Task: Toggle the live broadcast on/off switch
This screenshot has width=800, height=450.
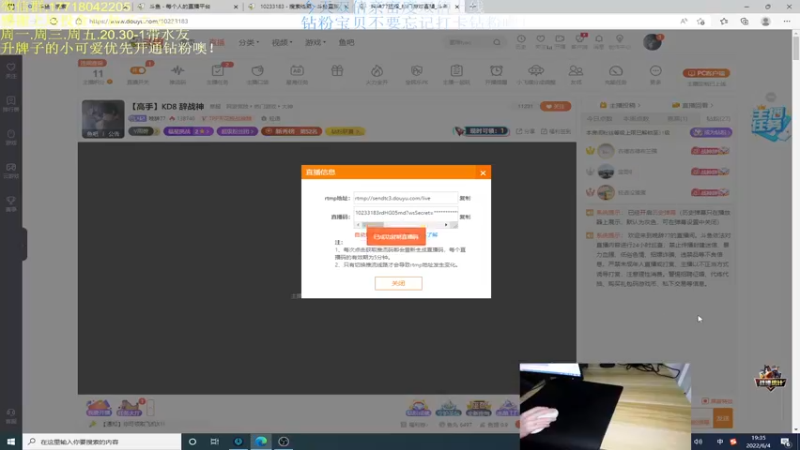Action: coord(137,70)
